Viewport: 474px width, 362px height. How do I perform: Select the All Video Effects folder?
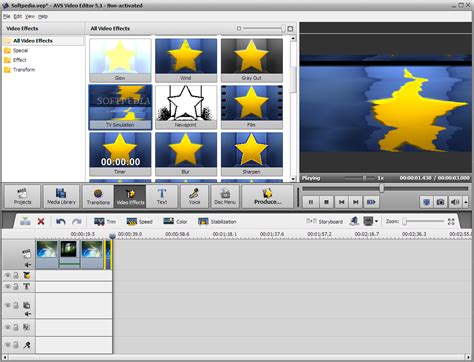(x=43, y=41)
